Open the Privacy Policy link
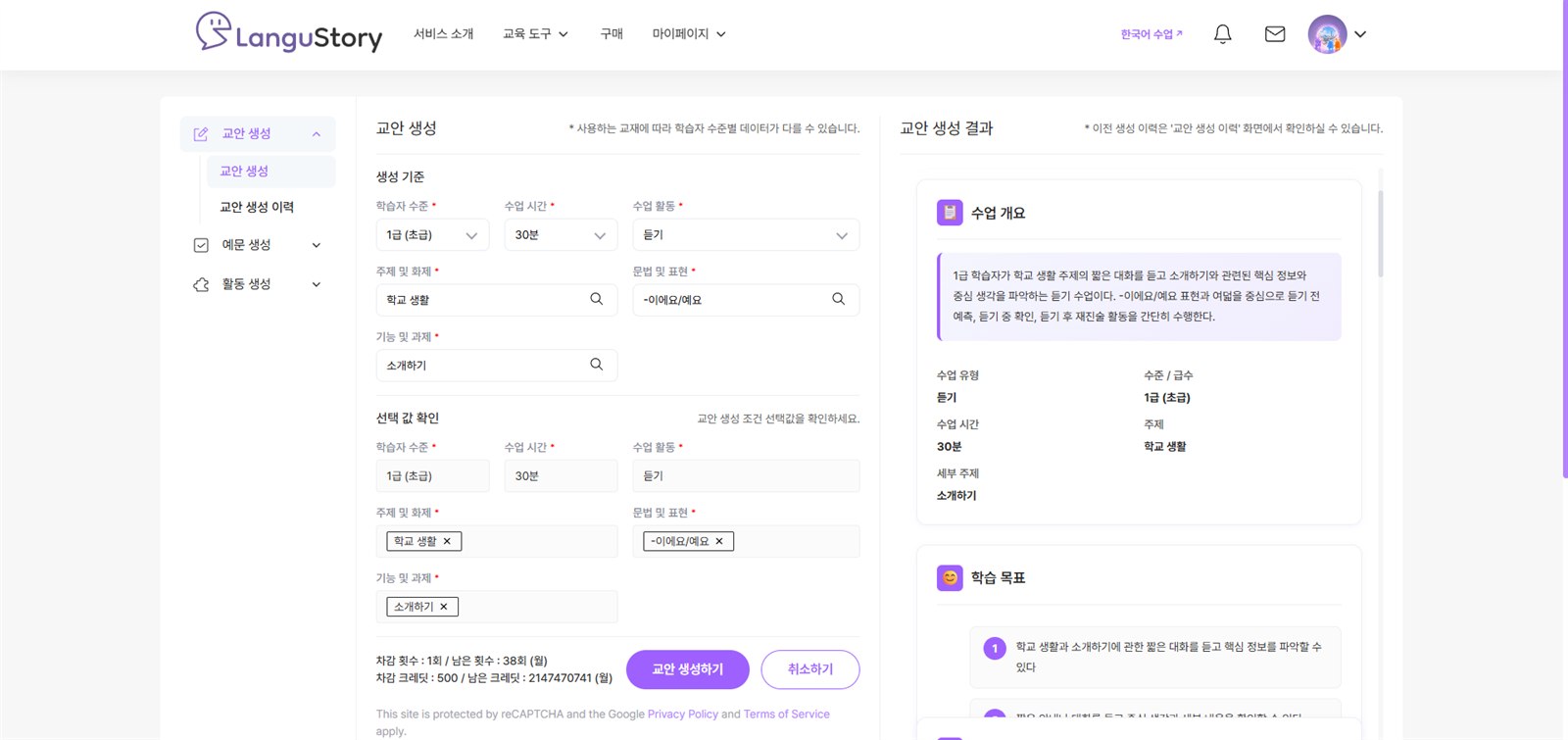The image size is (1568, 740). (x=683, y=715)
